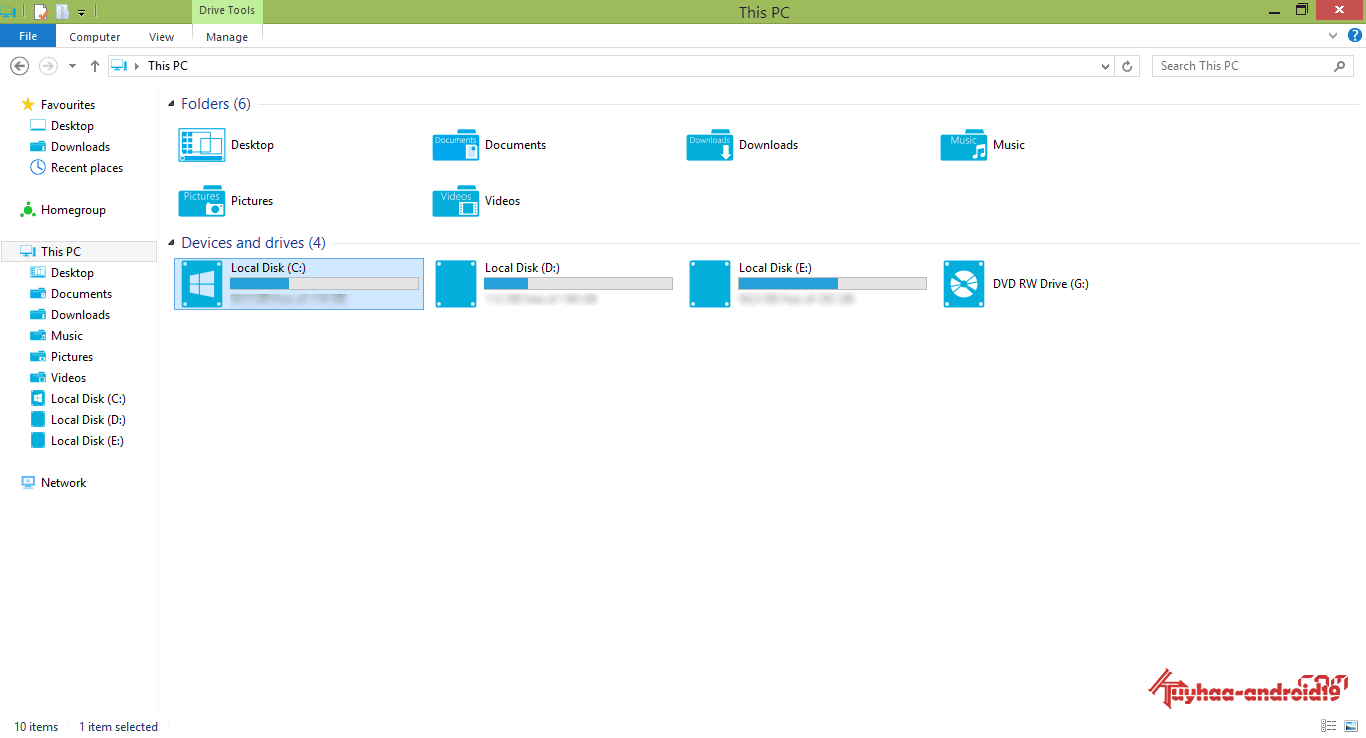
Task: Click the search magnifier icon
Action: (x=1340, y=66)
